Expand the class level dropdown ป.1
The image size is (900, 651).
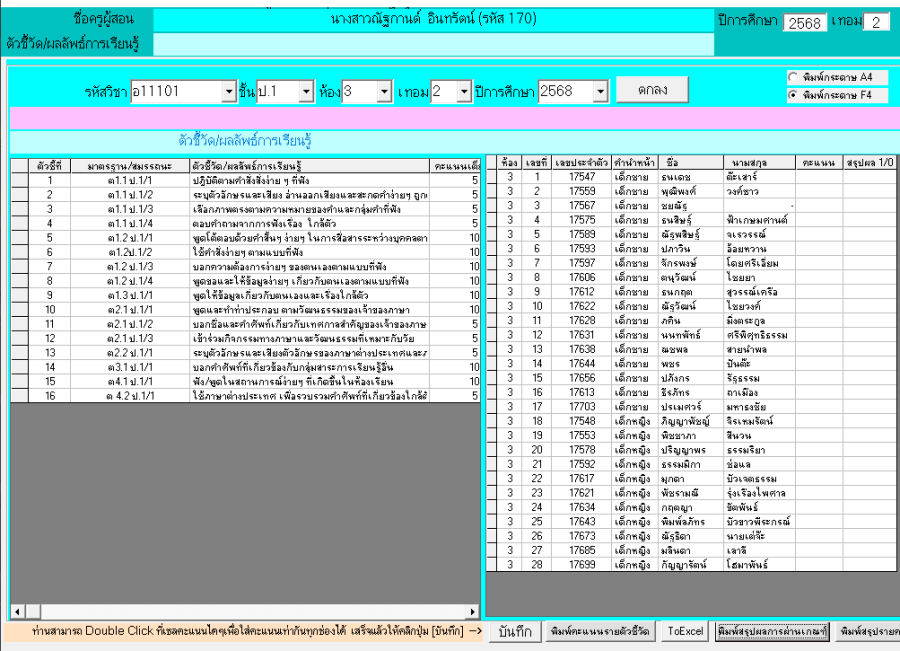pyautogui.click(x=307, y=92)
